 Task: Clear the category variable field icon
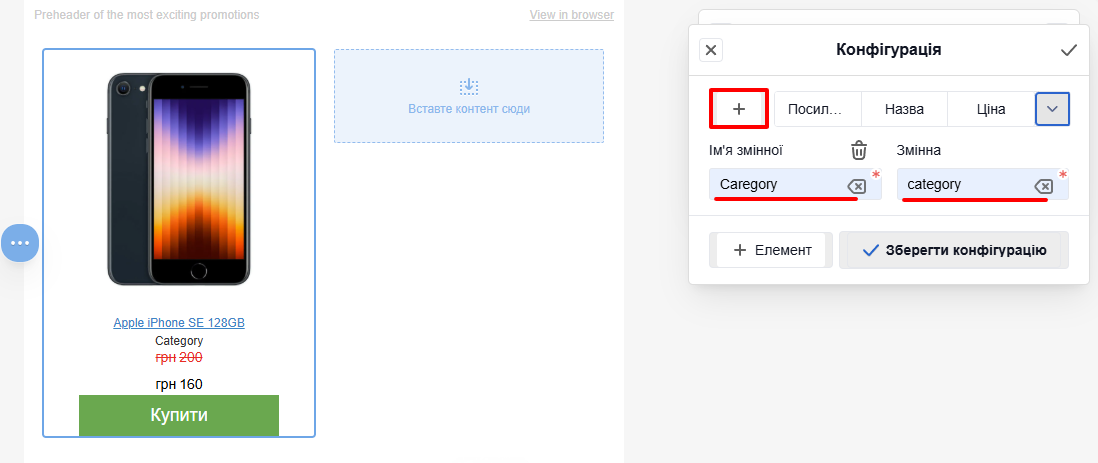click(1043, 186)
